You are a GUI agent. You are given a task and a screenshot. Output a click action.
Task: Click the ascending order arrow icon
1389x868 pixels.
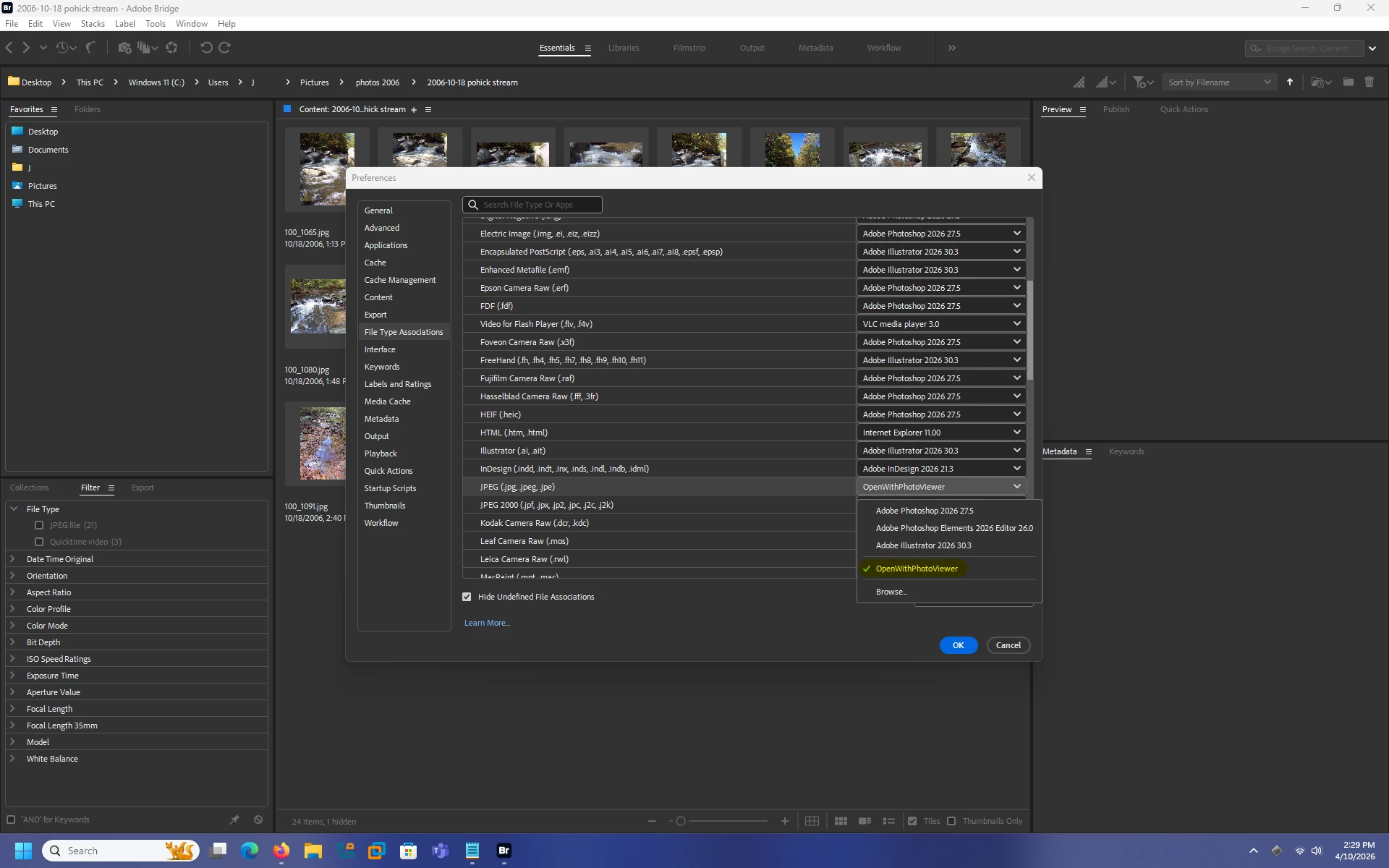coord(1289,82)
